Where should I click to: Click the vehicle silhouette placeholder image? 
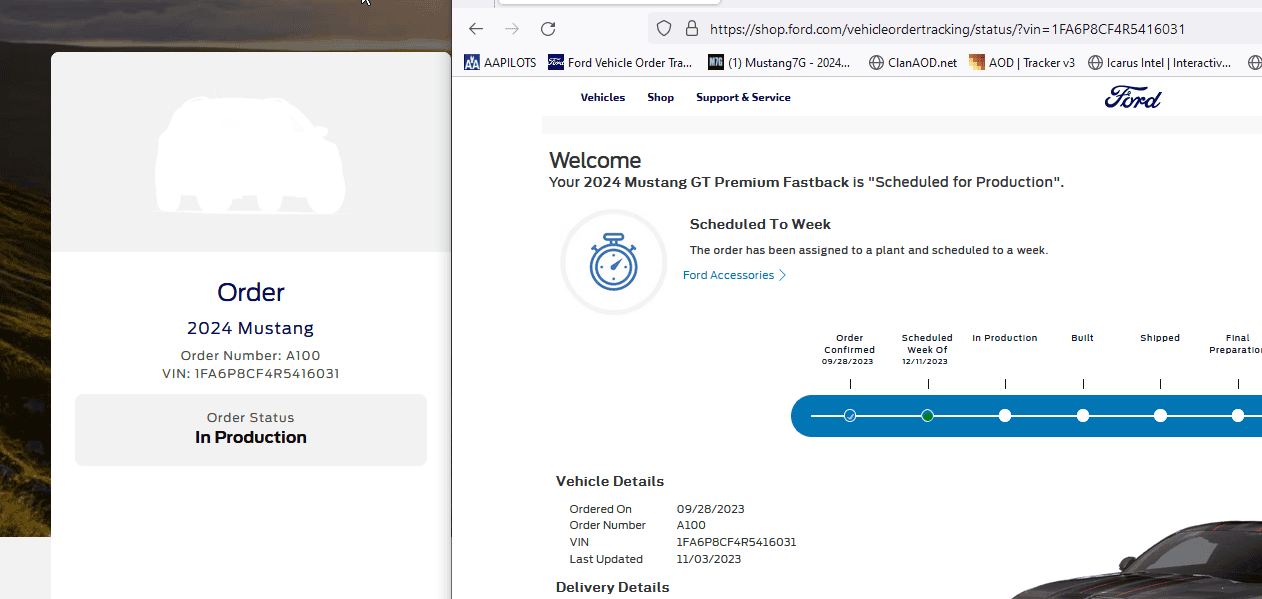pos(251,155)
